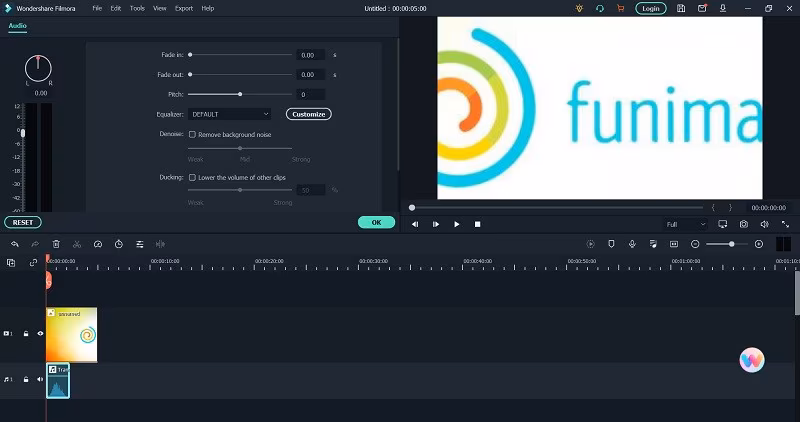The image size is (800, 422).
Task: Click the Fade out slider handle
Action: [190, 75]
